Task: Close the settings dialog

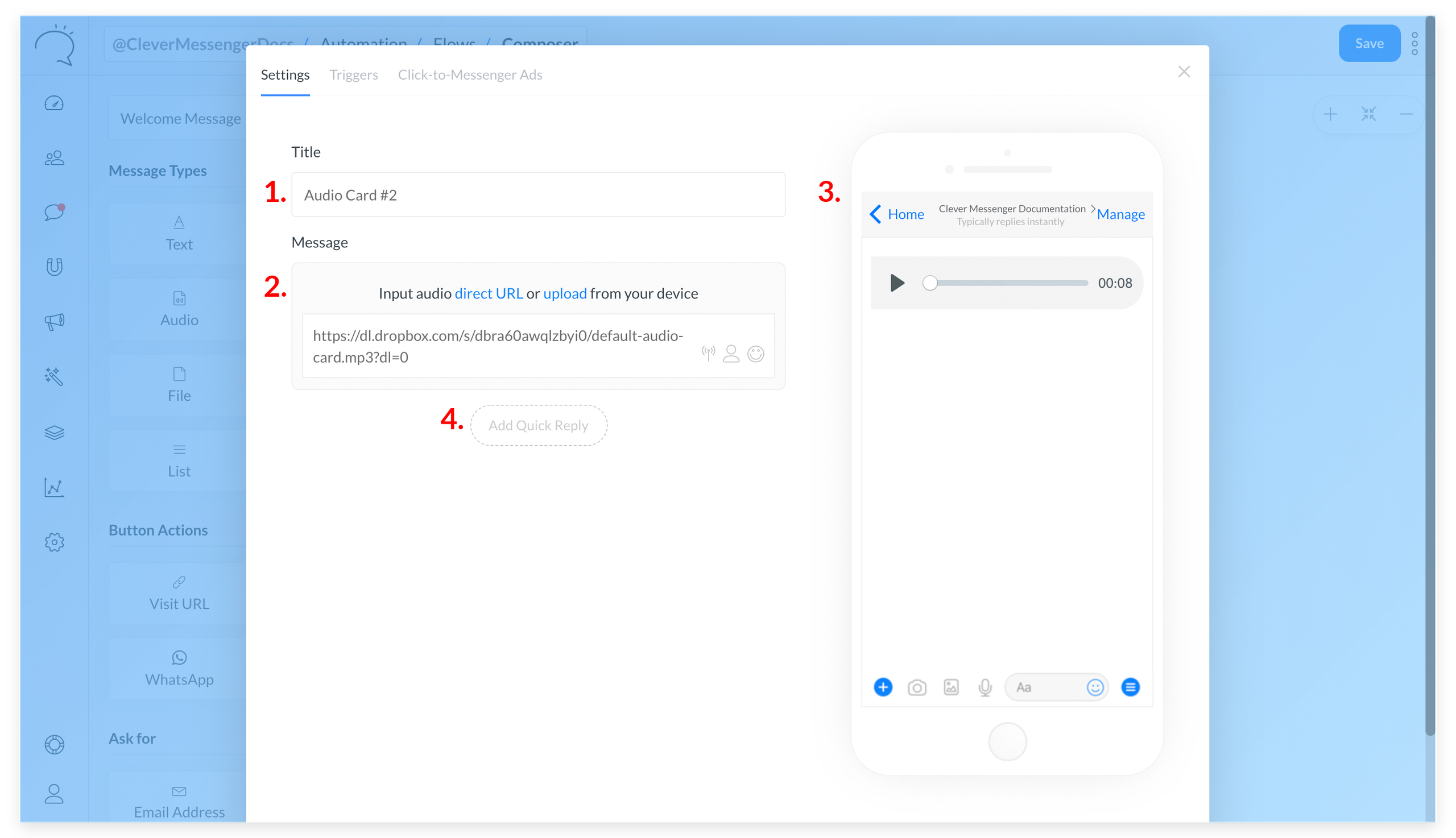Action: pyautogui.click(x=1184, y=72)
